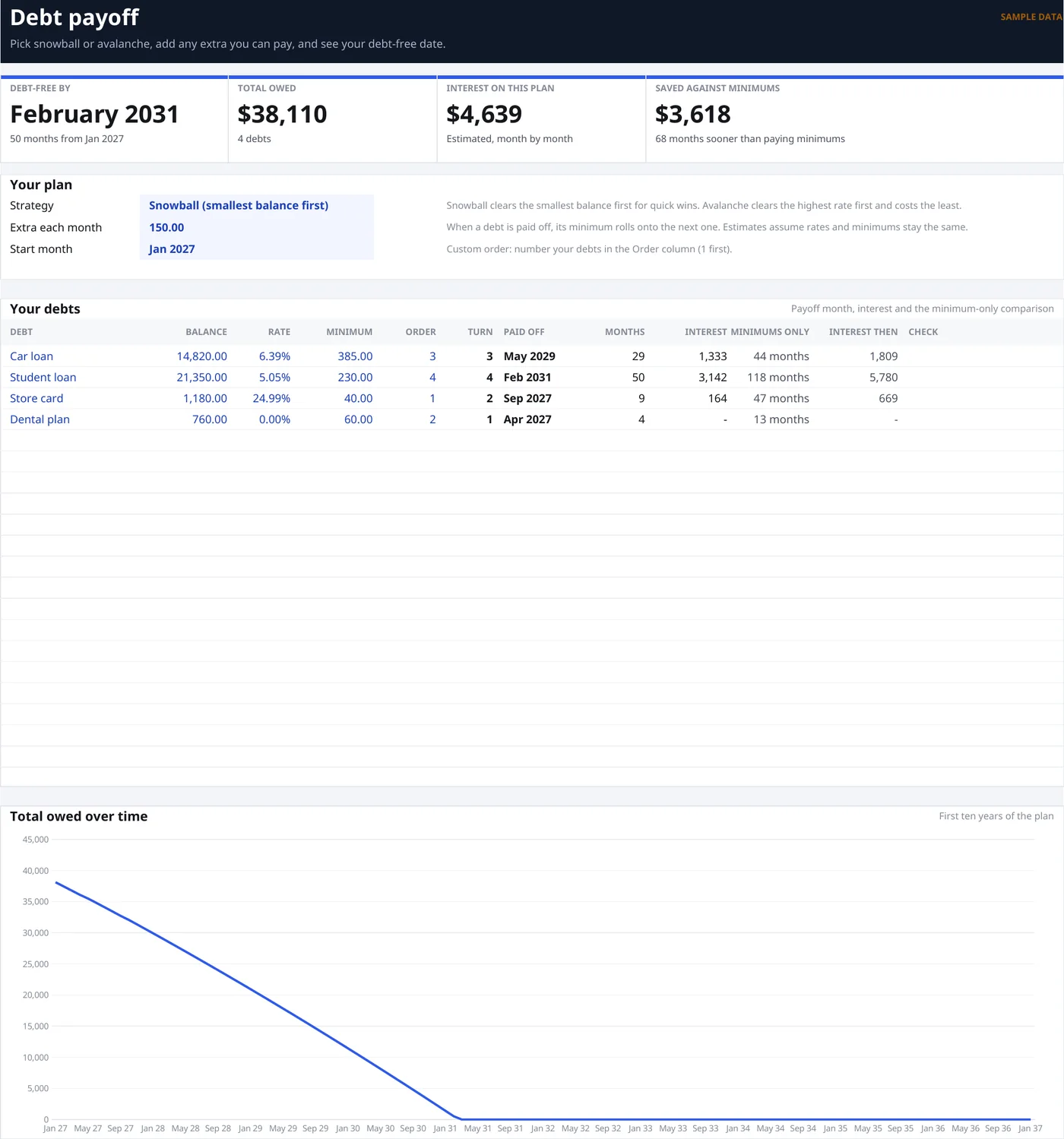
Task: Select the 47 months minimums-only cell
Action: 781,398
